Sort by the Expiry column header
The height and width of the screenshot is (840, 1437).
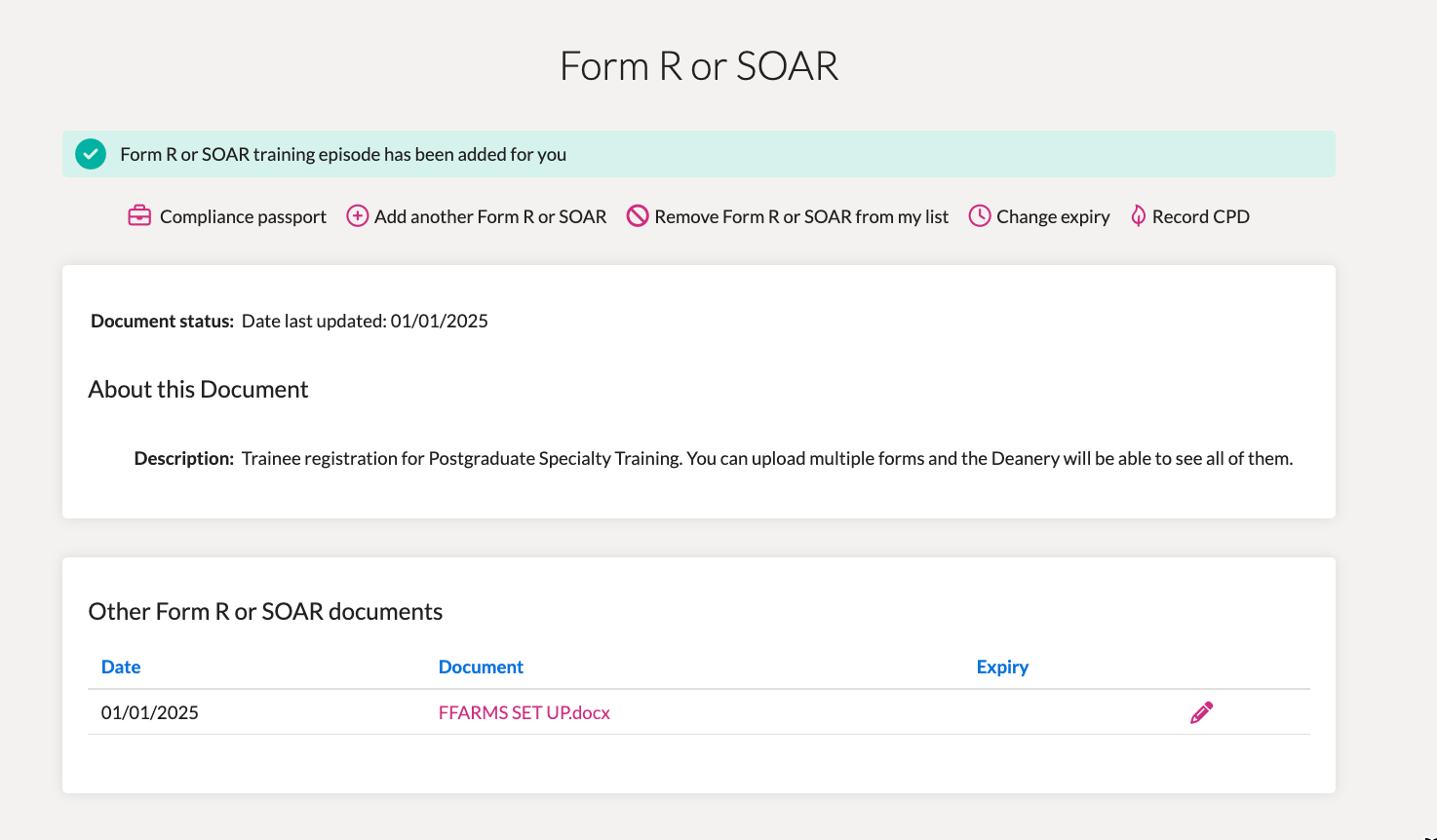[1002, 667]
